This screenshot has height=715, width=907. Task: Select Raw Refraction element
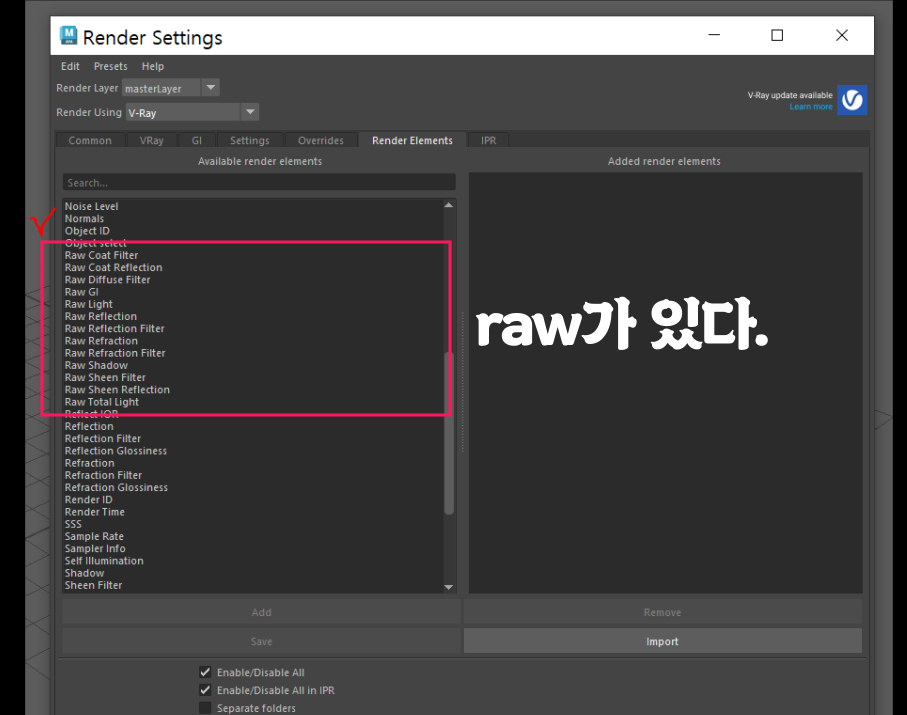(x=101, y=341)
